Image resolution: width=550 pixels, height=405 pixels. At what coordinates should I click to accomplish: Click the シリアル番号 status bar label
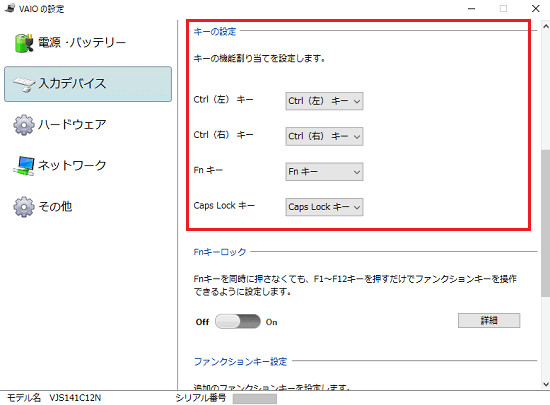click(201, 398)
